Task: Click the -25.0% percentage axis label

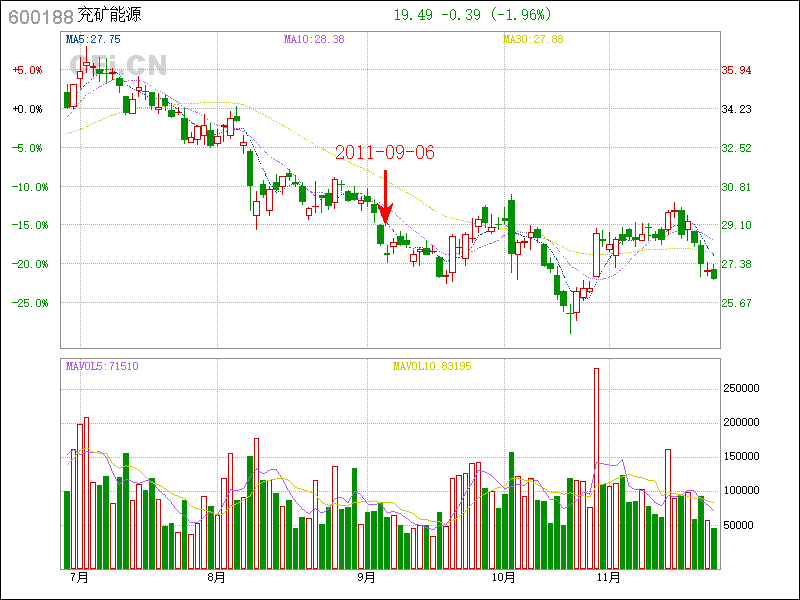Action: (26, 303)
